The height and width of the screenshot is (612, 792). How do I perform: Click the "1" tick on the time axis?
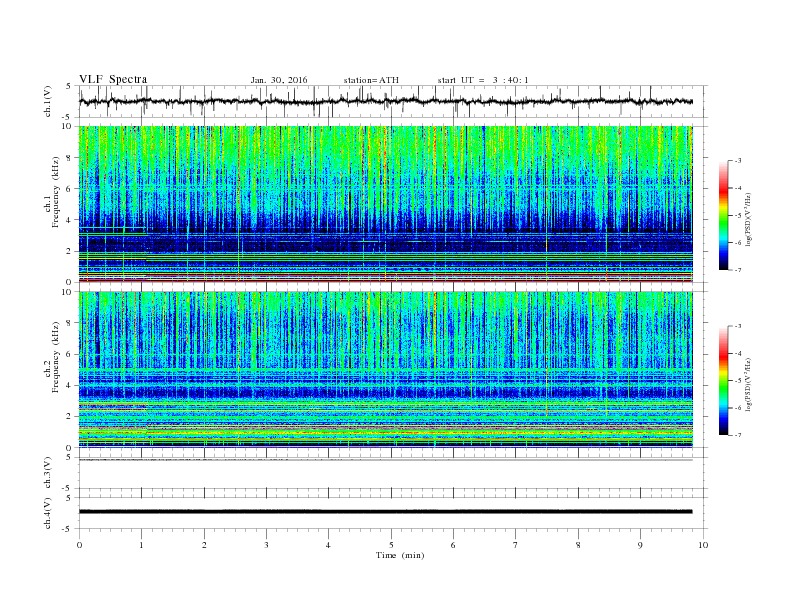click(141, 545)
